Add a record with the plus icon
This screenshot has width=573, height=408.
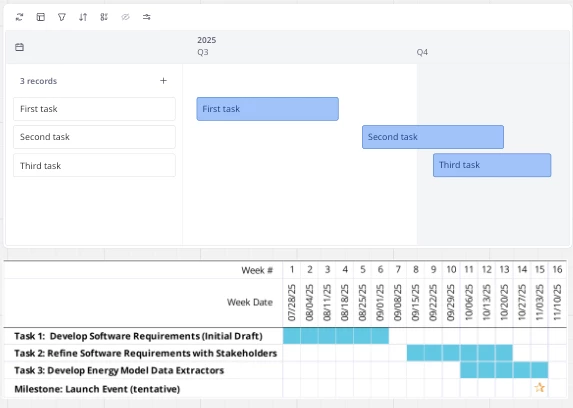[163, 80]
